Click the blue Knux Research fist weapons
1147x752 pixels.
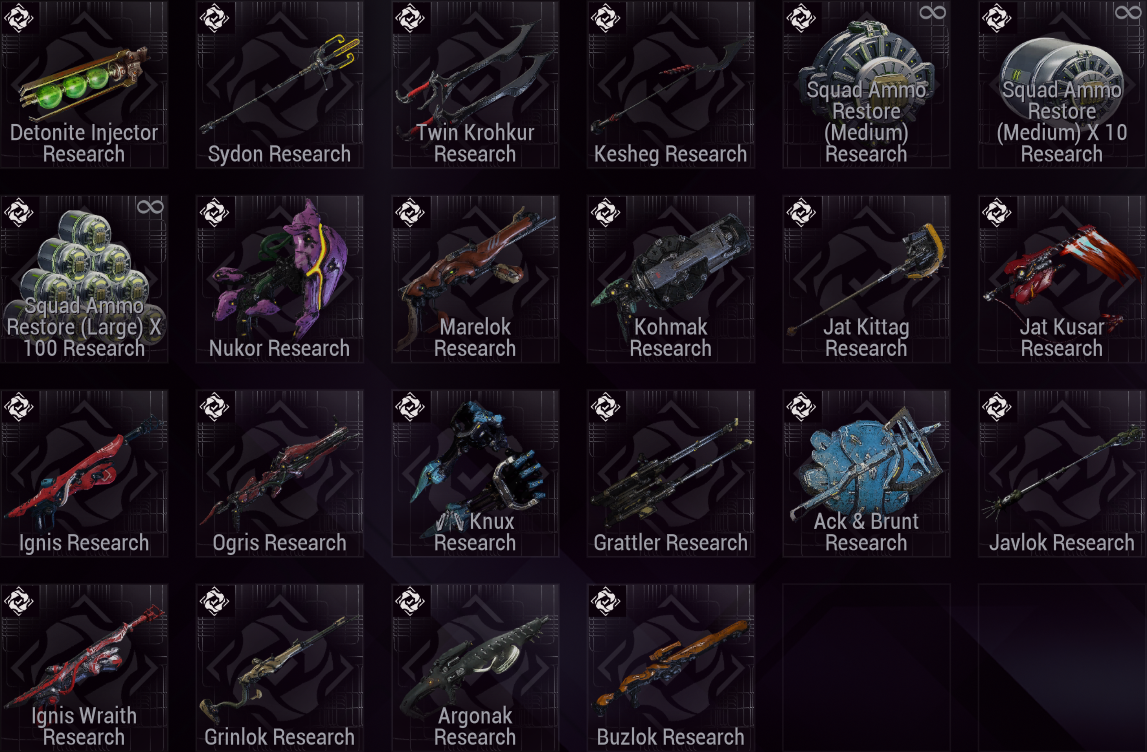coord(475,473)
